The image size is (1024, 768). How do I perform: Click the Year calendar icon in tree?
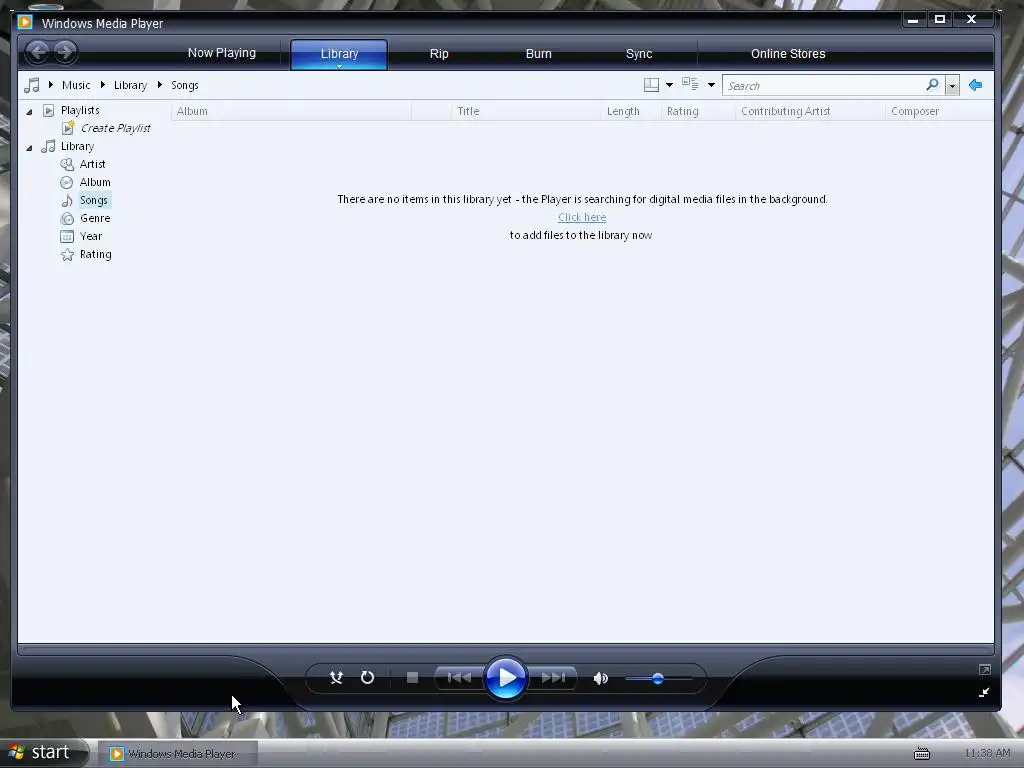click(67, 236)
